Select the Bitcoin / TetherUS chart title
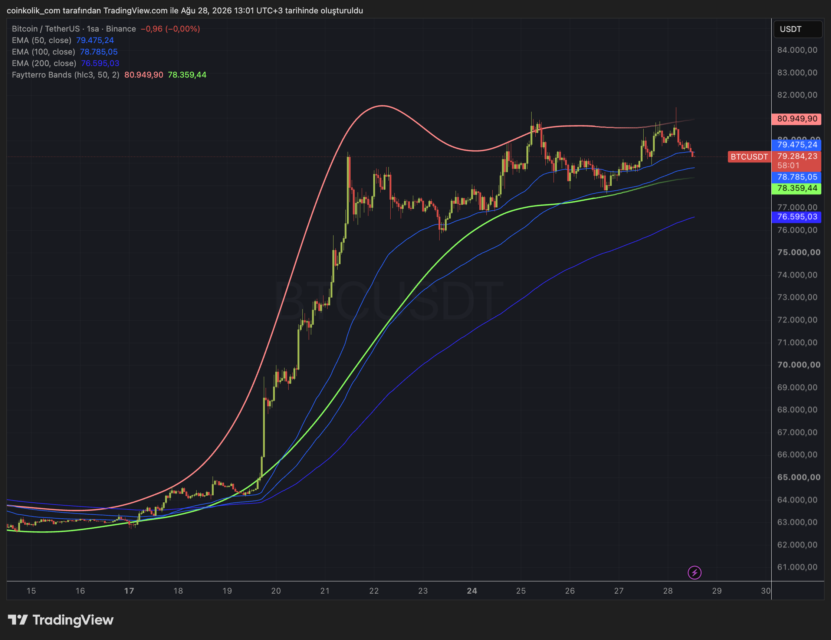This screenshot has height=640, width=831. click(x=74, y=29)
